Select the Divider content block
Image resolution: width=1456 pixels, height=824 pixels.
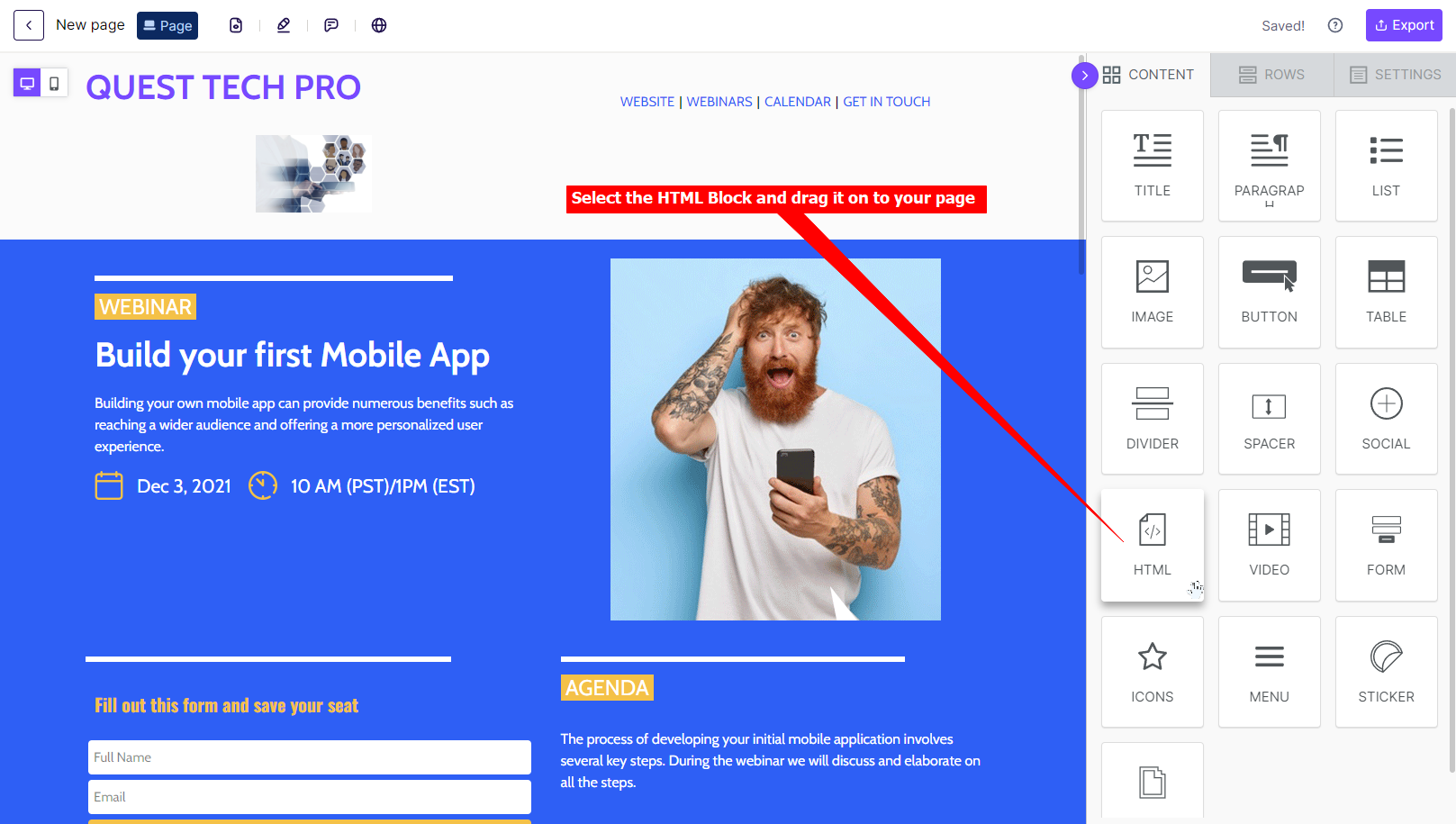pos(1152,419)
